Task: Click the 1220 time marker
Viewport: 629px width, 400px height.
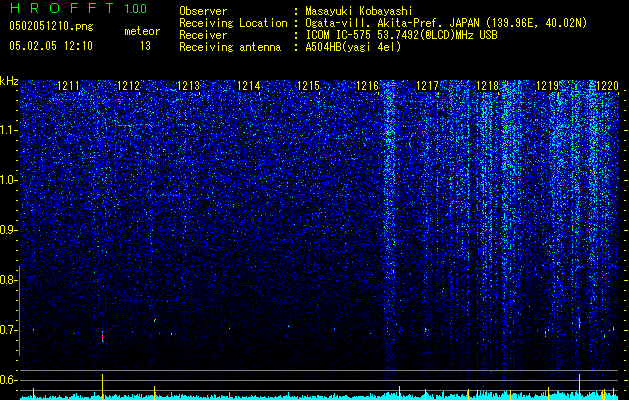Action: pyautogui.click(x=607, y=85)
